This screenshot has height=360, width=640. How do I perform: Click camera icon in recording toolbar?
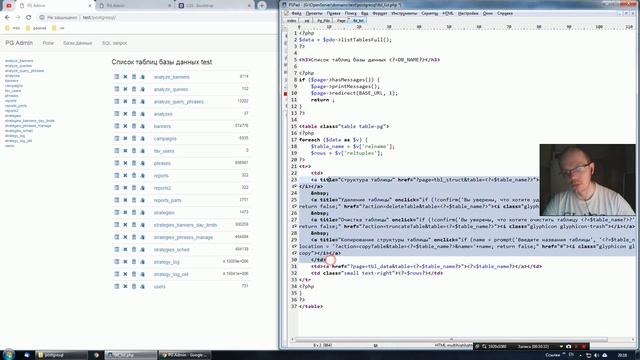click(x=569, y=347)
